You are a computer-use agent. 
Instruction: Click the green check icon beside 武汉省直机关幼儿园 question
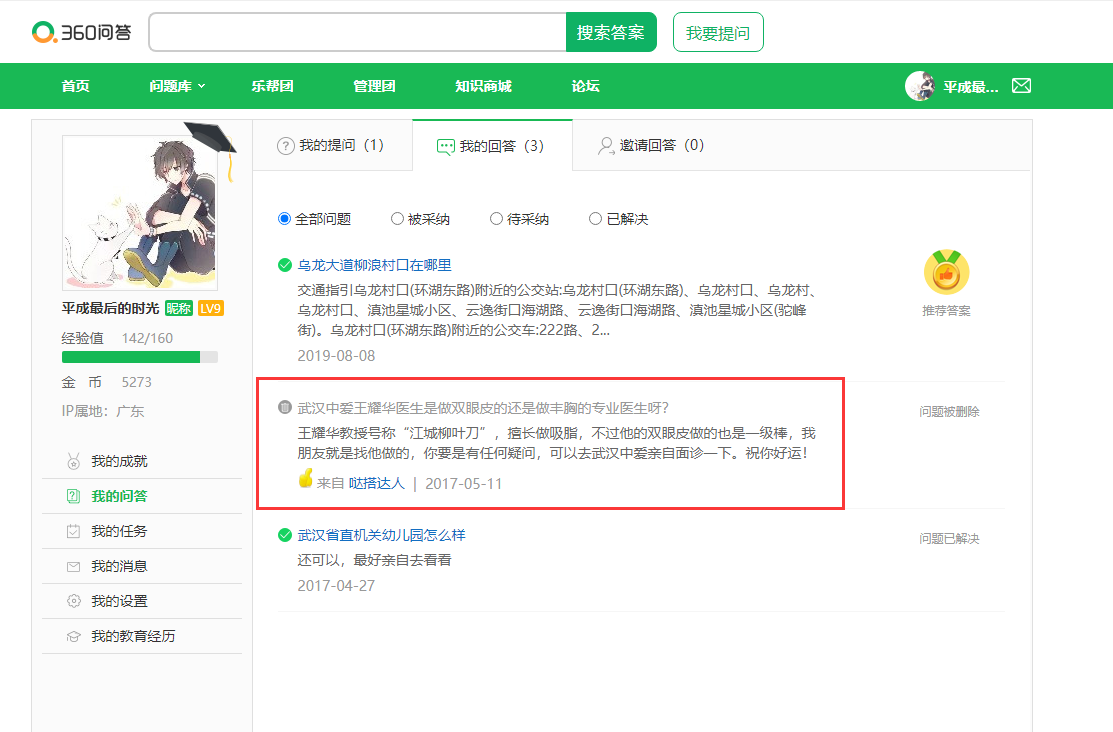[285, 535]
